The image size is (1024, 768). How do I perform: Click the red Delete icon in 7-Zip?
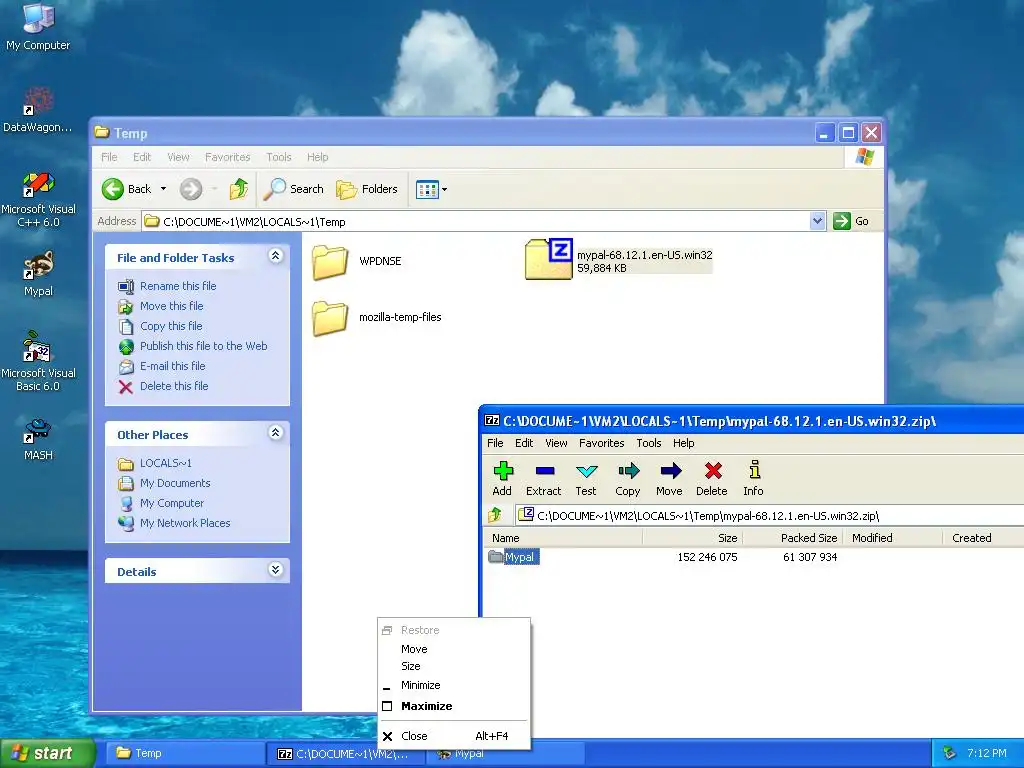pos(712,478)
